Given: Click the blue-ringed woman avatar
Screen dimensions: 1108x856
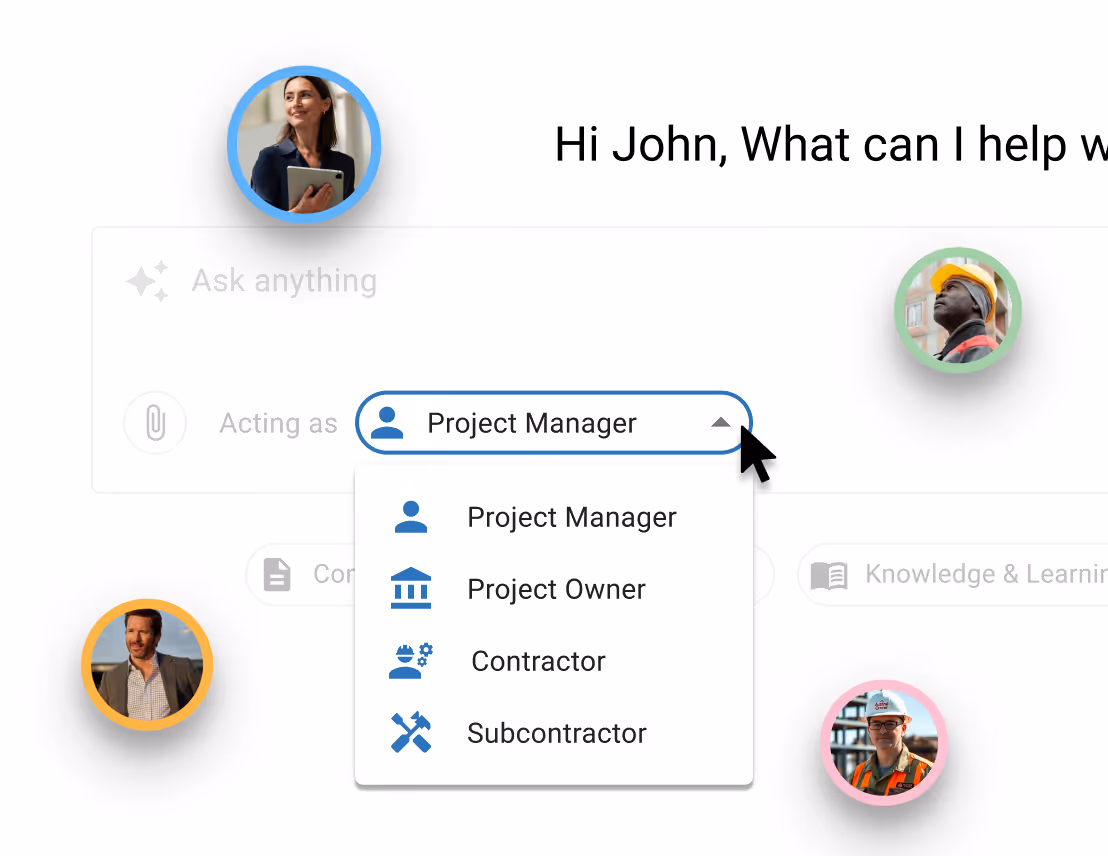Looking at the screenshot, I should pos(304,144).
